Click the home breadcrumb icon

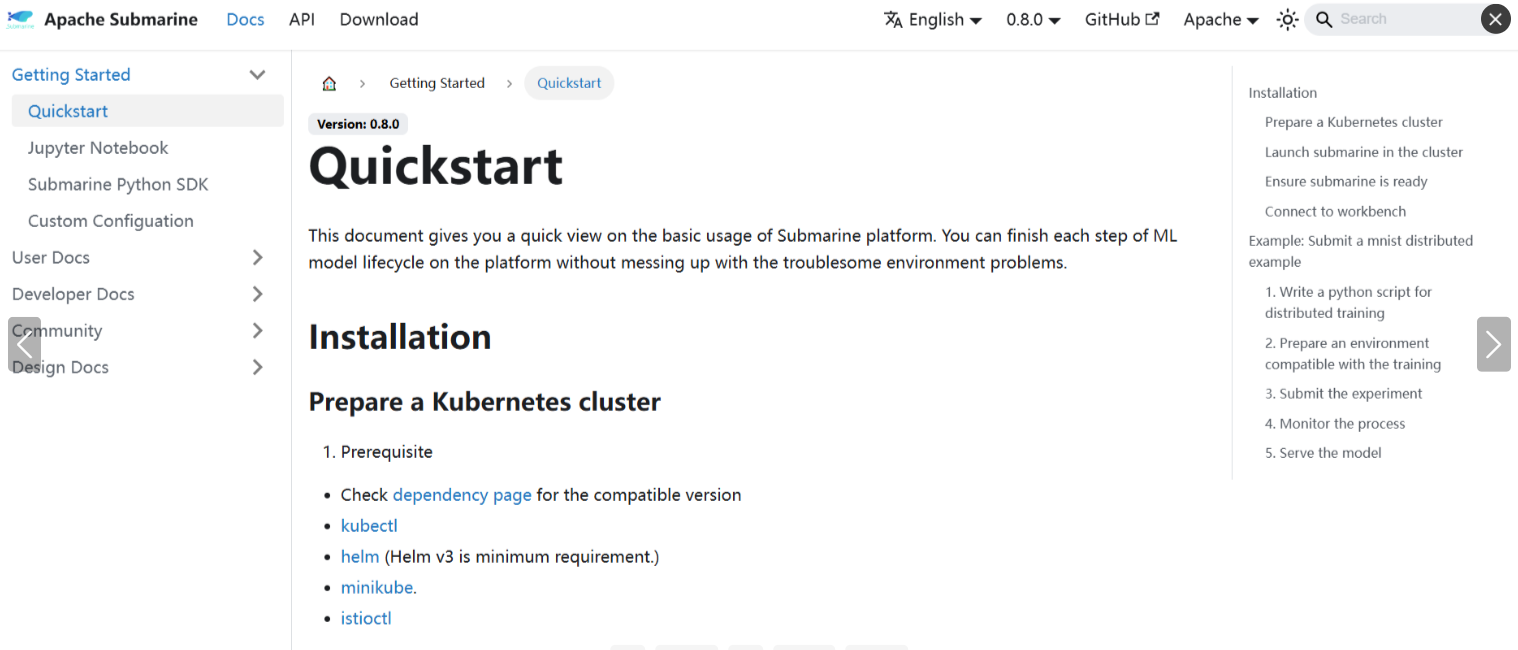(329, 83)
